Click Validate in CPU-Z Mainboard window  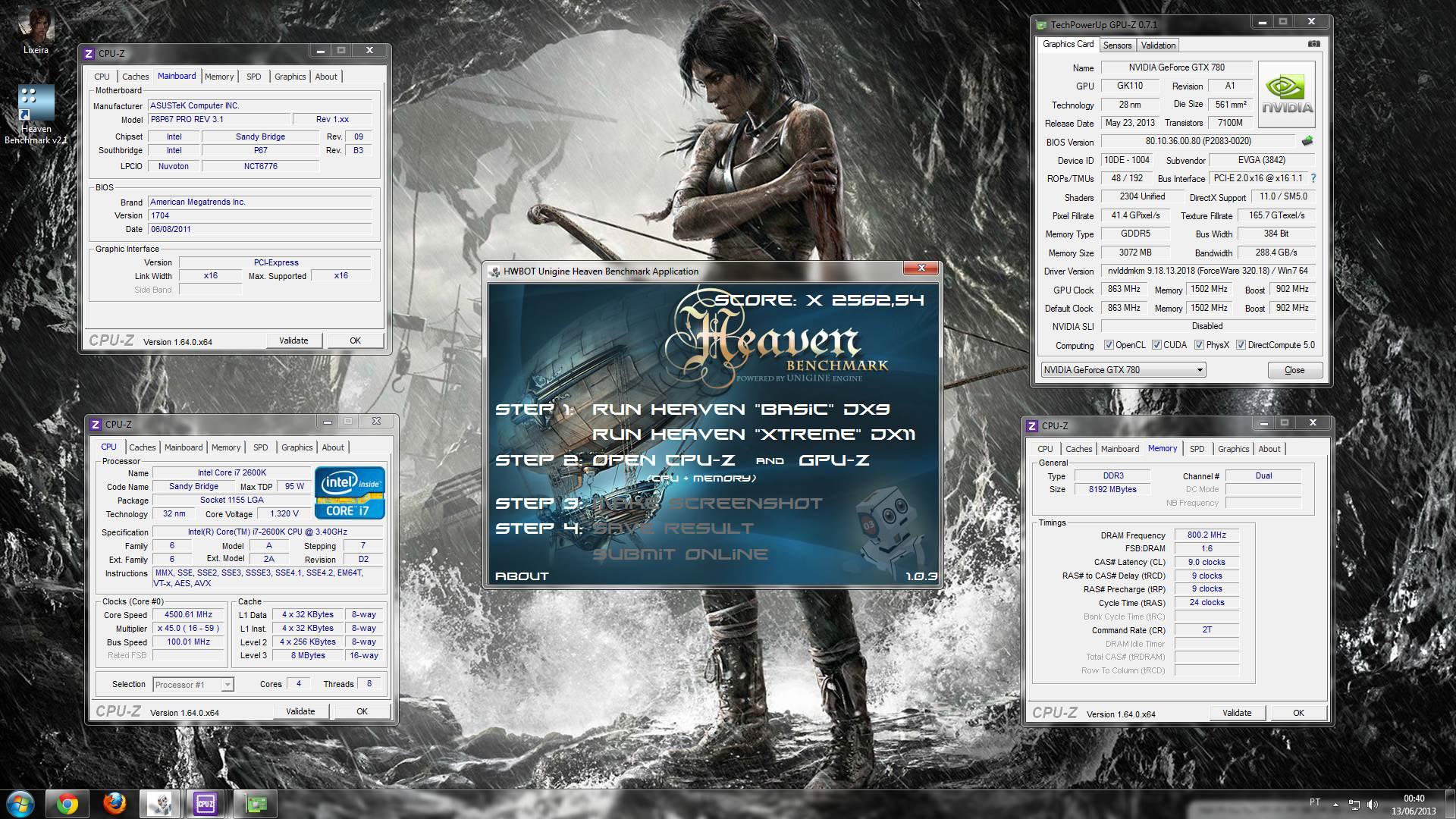293,340
